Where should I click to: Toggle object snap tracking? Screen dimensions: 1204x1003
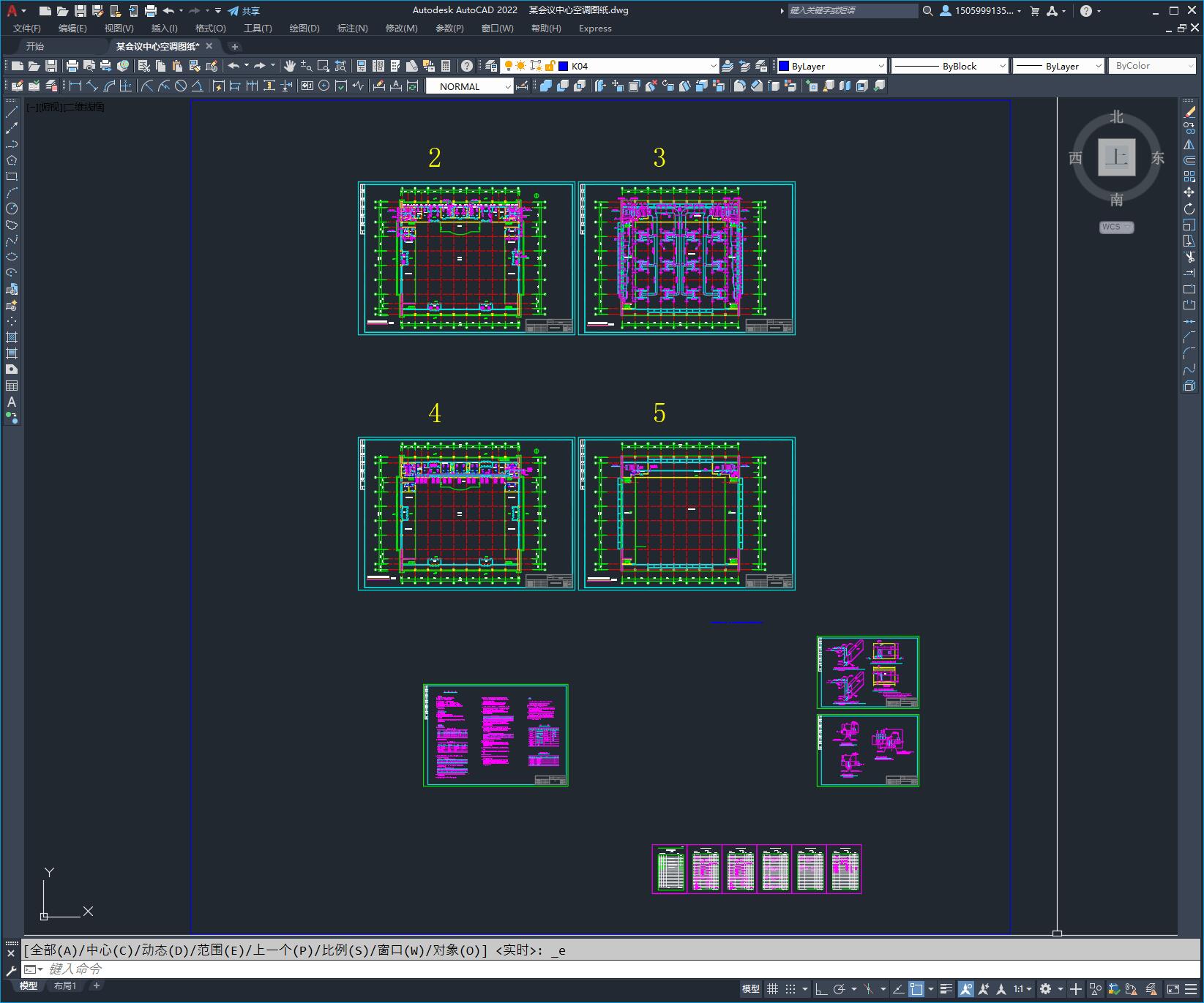click(898, 989)
